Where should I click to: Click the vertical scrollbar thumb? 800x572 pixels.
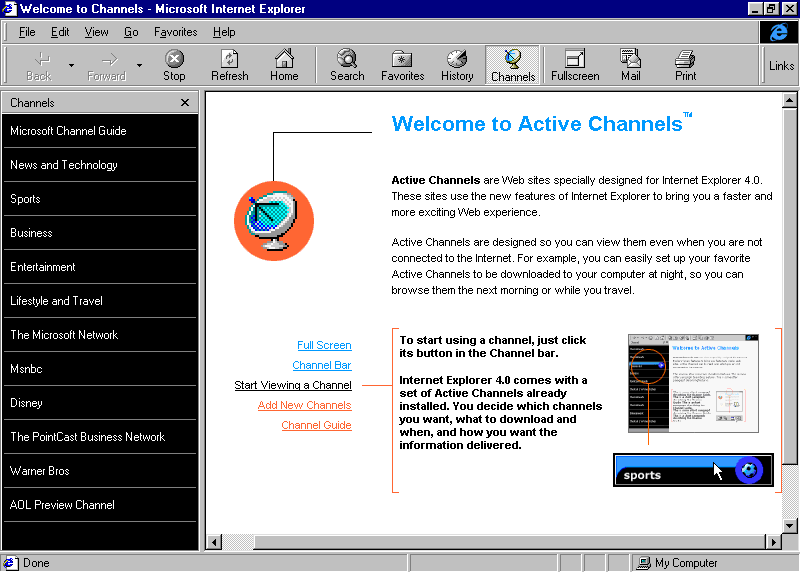coord(789,286)
